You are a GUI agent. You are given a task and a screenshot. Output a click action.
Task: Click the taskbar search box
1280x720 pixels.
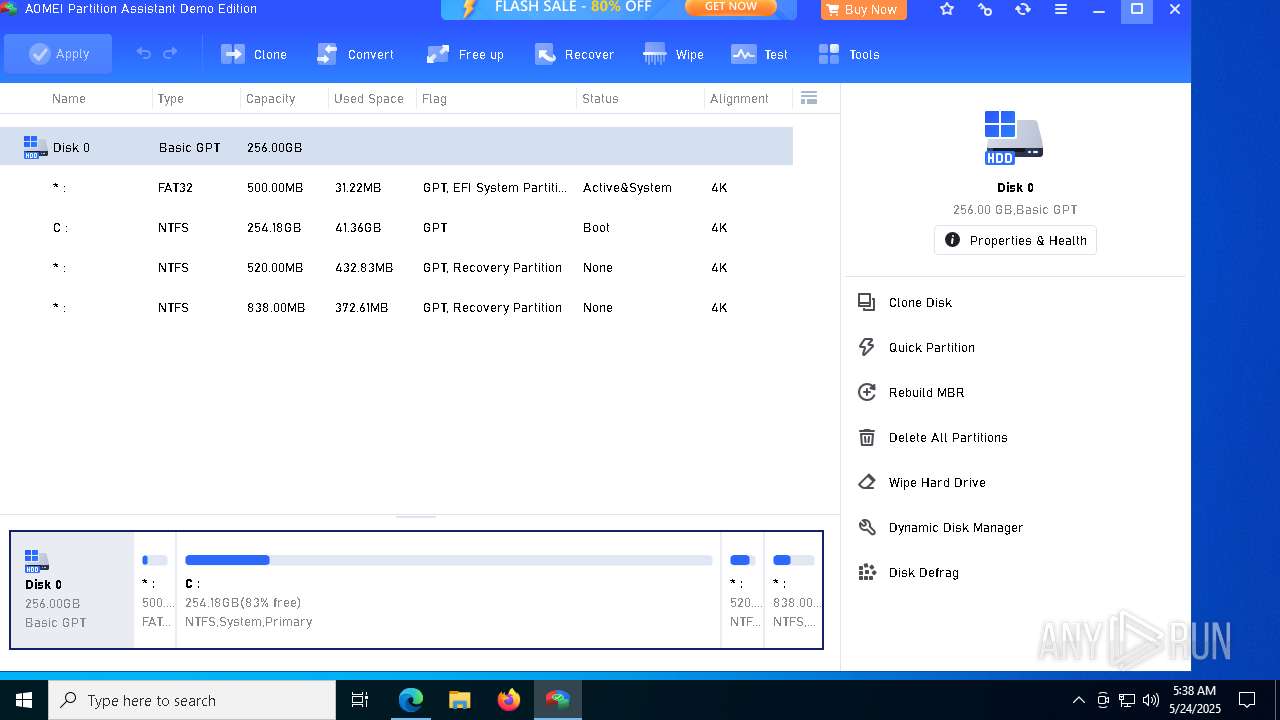(x=192, y=700)
